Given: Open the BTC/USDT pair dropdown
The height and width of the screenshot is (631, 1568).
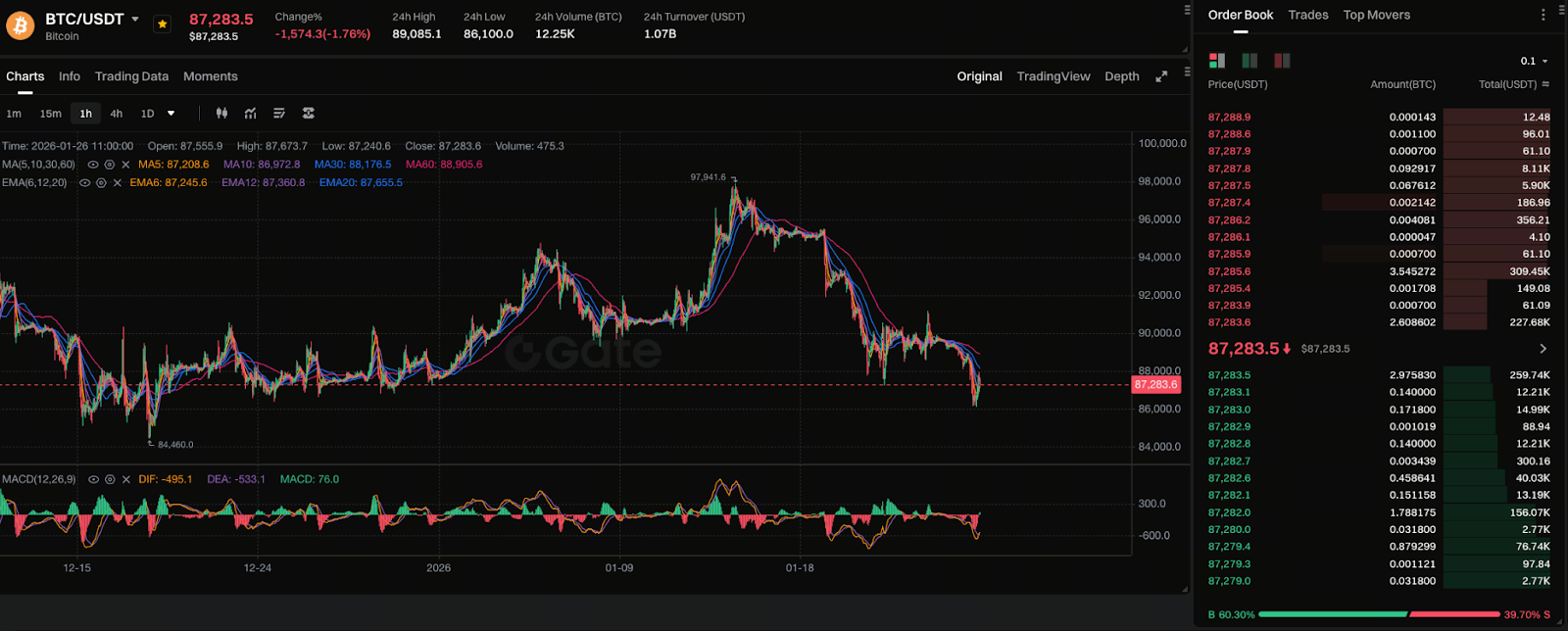Looking at the screenshot, I should (135, 20).
